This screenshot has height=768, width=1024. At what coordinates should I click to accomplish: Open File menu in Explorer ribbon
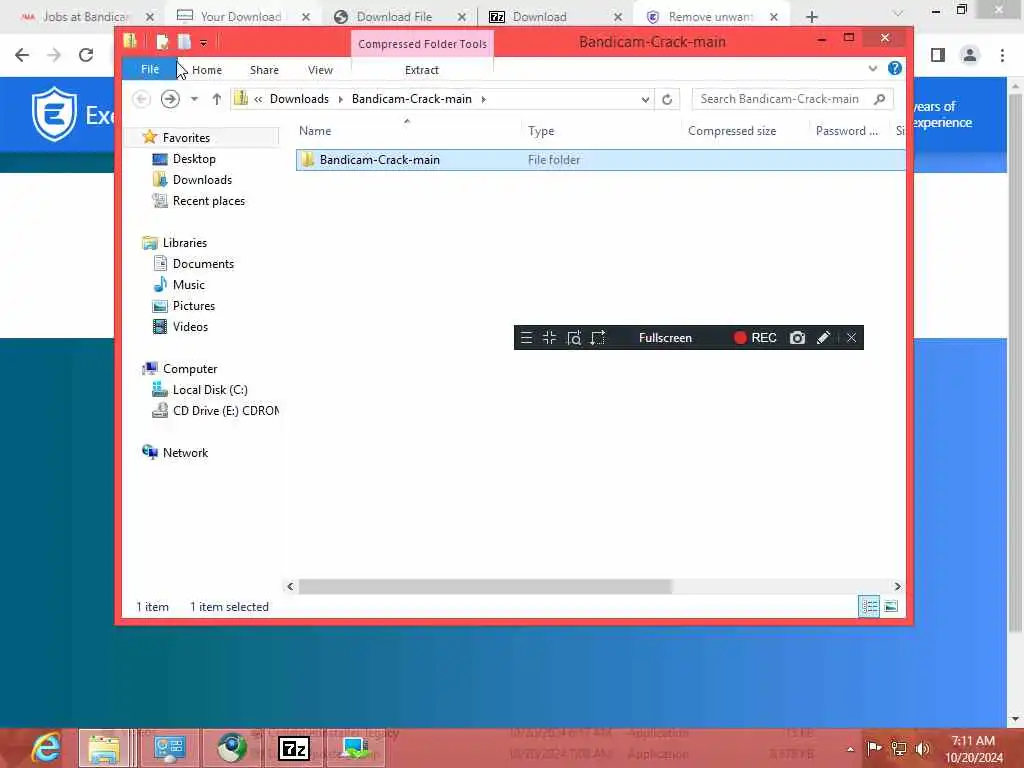[x=150, y=69]
